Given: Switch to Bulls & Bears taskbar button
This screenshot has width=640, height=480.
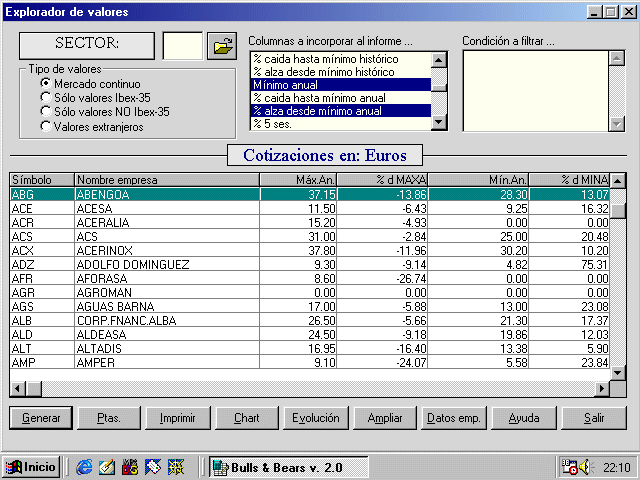Looking at the screenshot, I should pyautogui.click(x=289, y=467).
